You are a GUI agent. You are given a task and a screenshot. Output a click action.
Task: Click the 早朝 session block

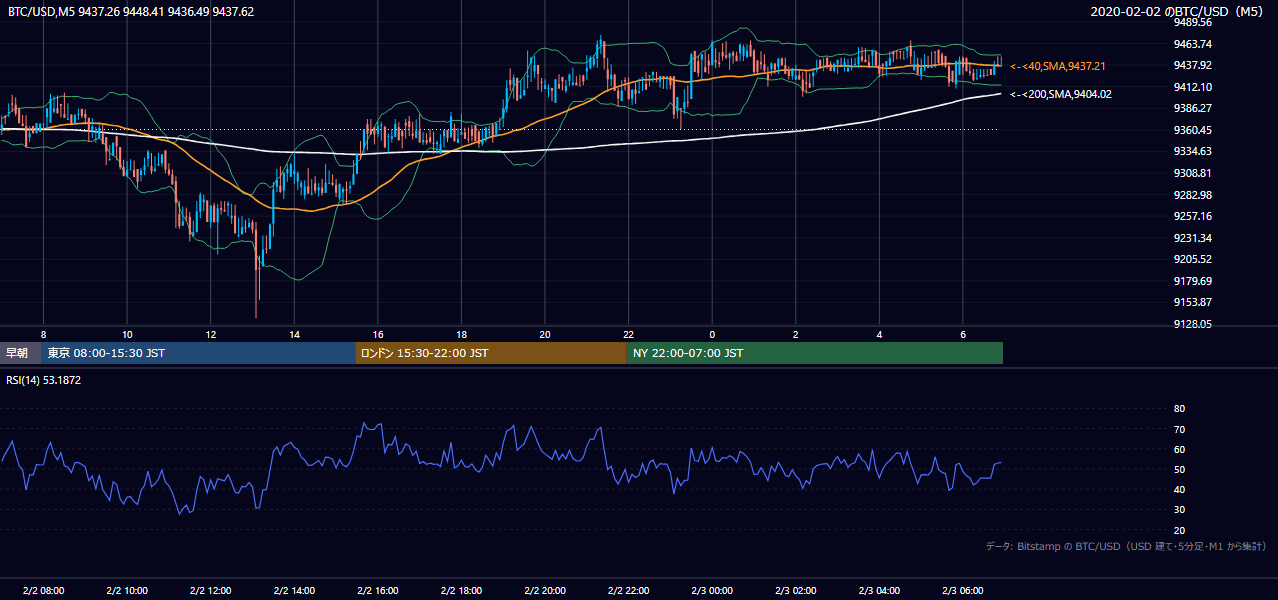(x=20, y=353)
